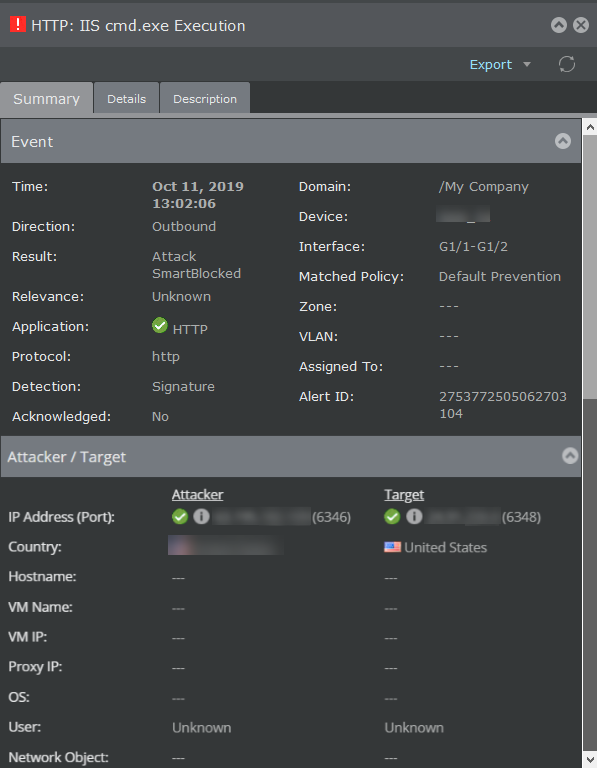Screen dimensions: 597x768
Task: Click the target port '(6348)' text
Action: coord(521,517)
